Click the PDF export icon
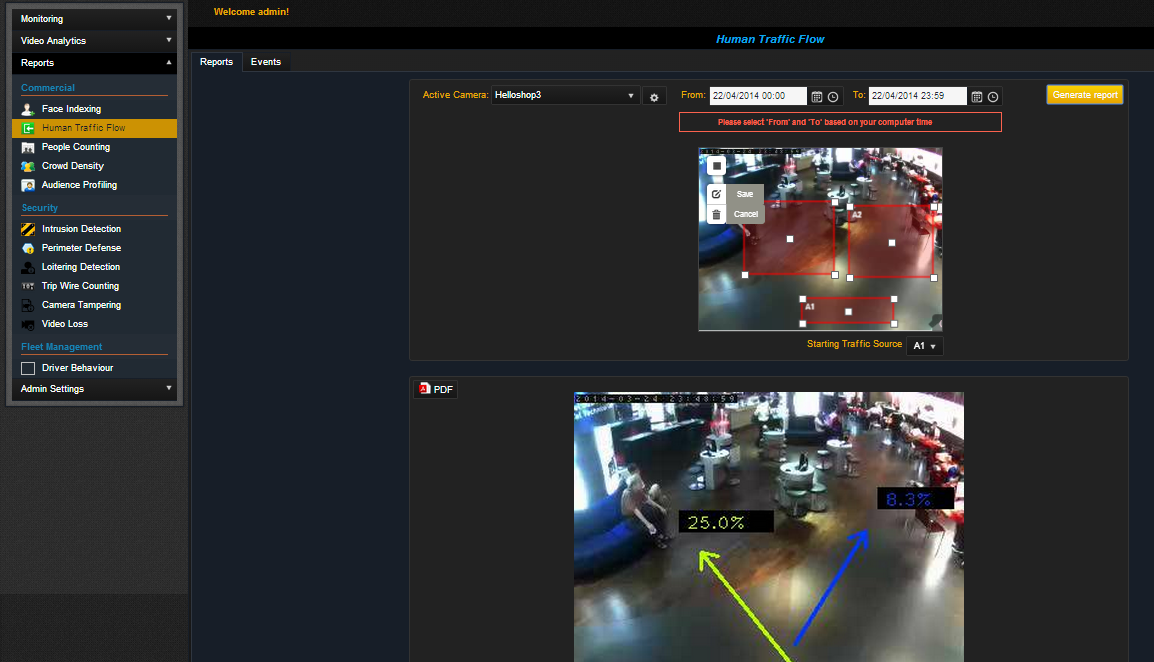1154x662 pixels. 425,388
